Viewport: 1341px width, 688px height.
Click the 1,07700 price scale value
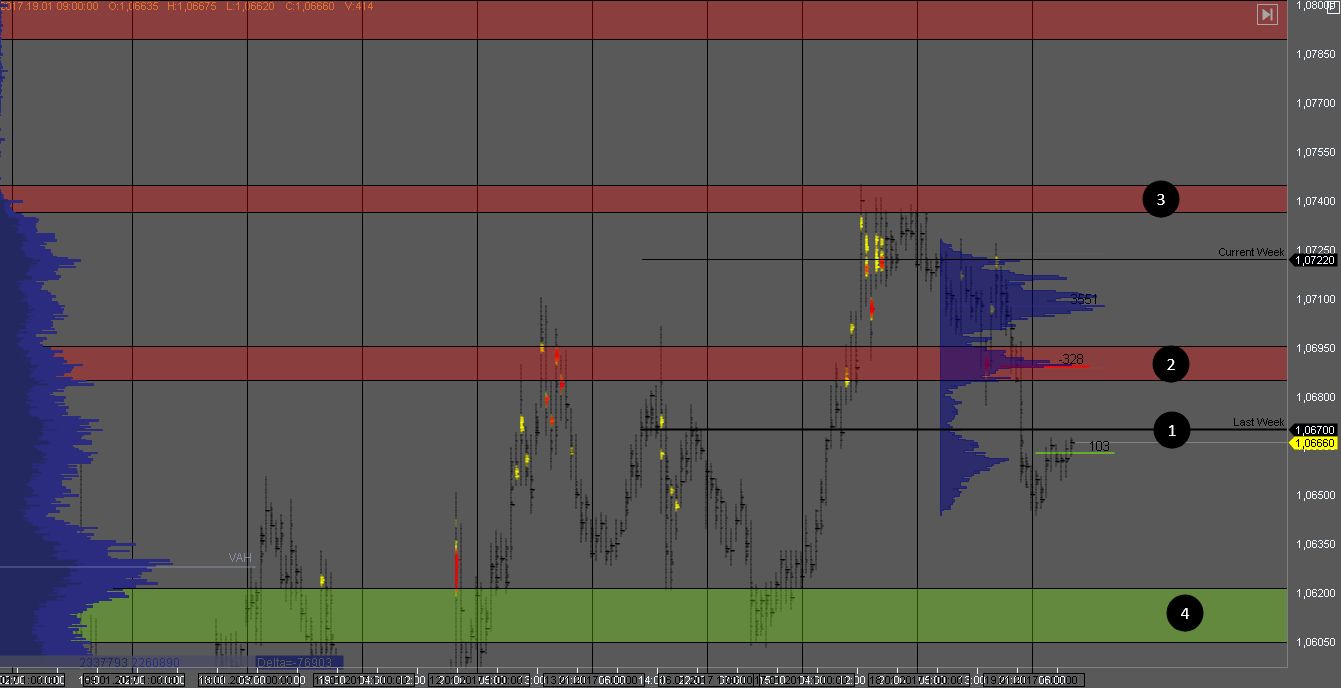coord(1314,103)
